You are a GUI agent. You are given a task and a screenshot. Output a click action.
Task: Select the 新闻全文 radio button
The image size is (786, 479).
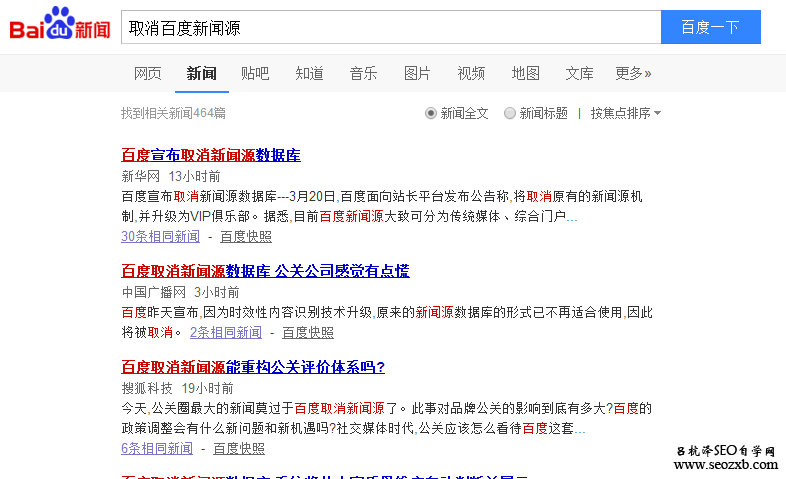[x=431, y=113]
